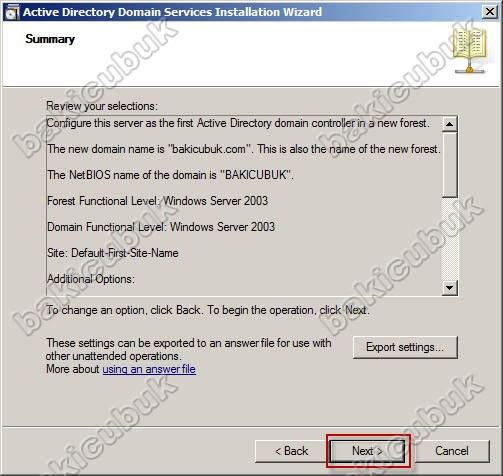Select the Forest Functional Level line
The height and width of the screenshot is (476, 503).
click(157, 201)
